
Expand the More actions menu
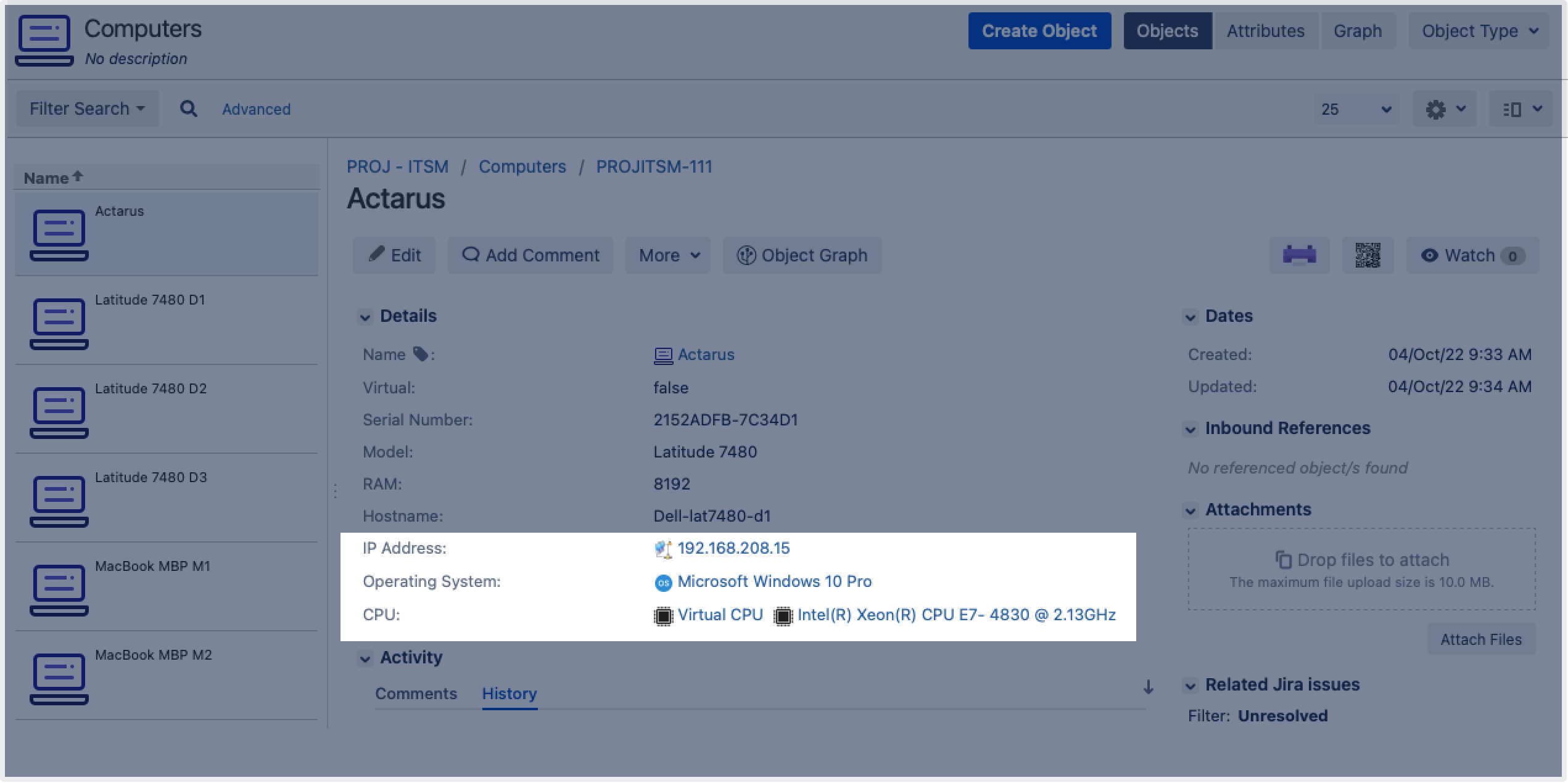[668, 255]
